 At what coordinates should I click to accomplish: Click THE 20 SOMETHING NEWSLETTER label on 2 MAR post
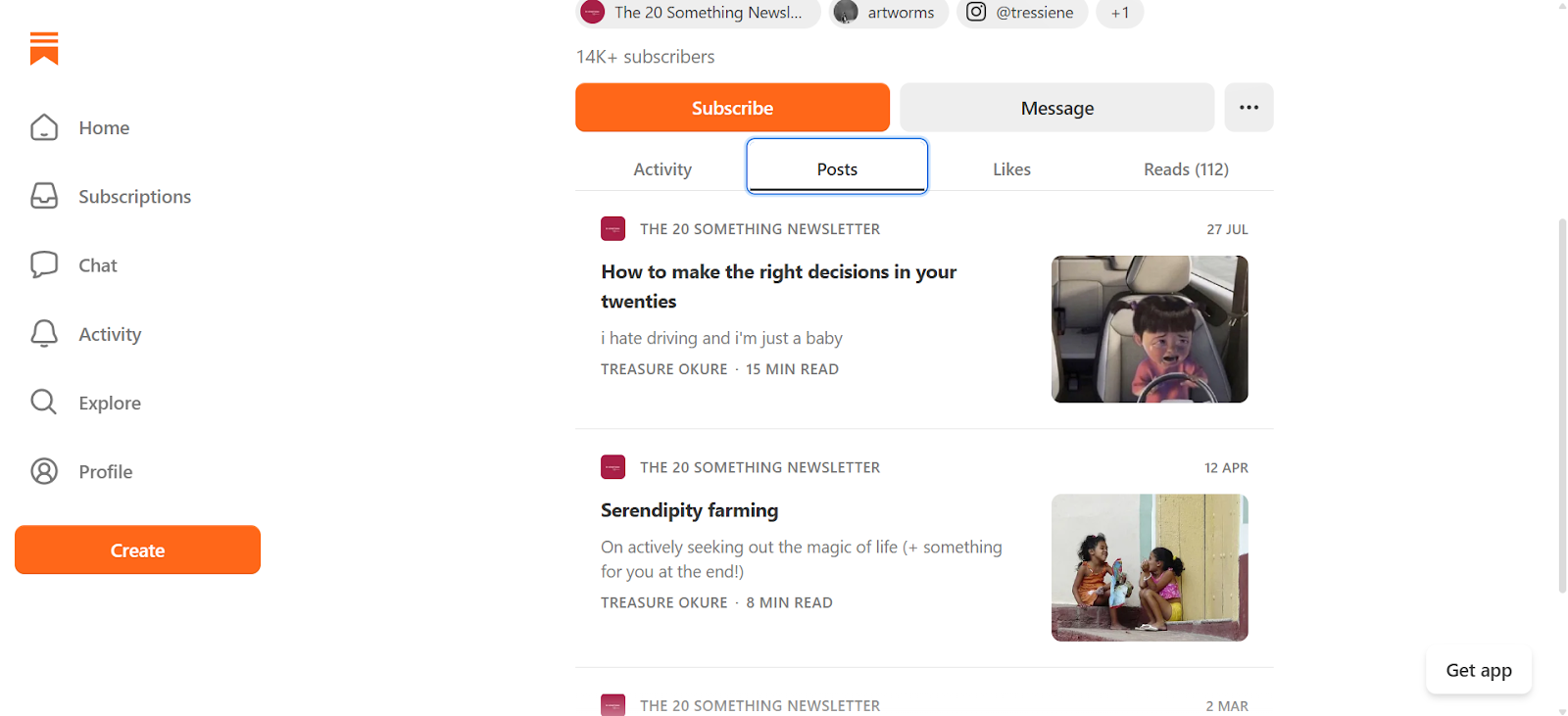click(759, 705)
